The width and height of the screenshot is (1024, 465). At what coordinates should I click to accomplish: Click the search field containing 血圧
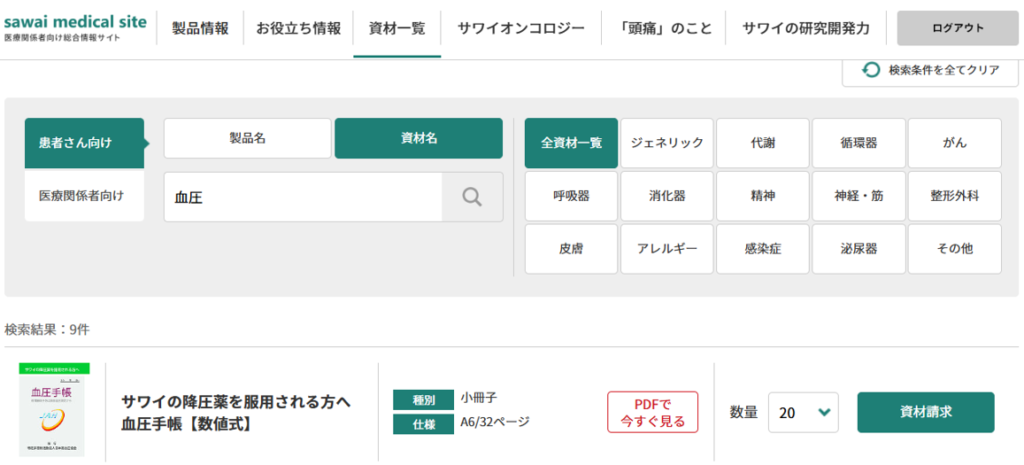click(303, 197)
